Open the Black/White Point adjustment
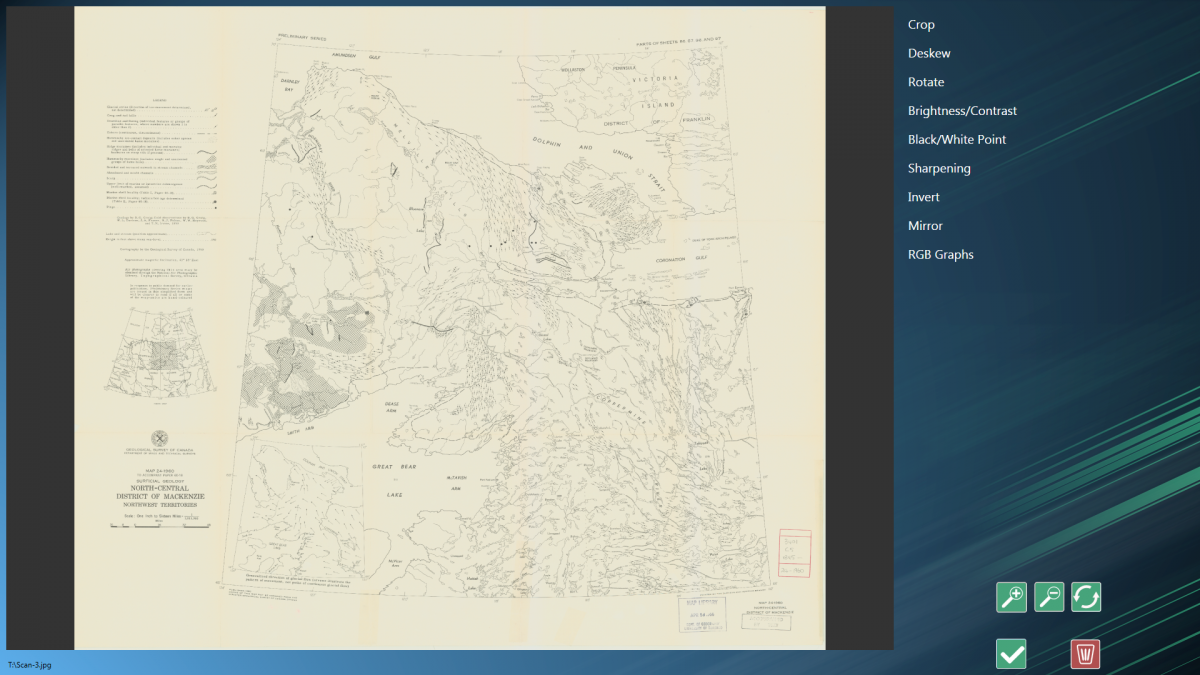 (958, 139)
